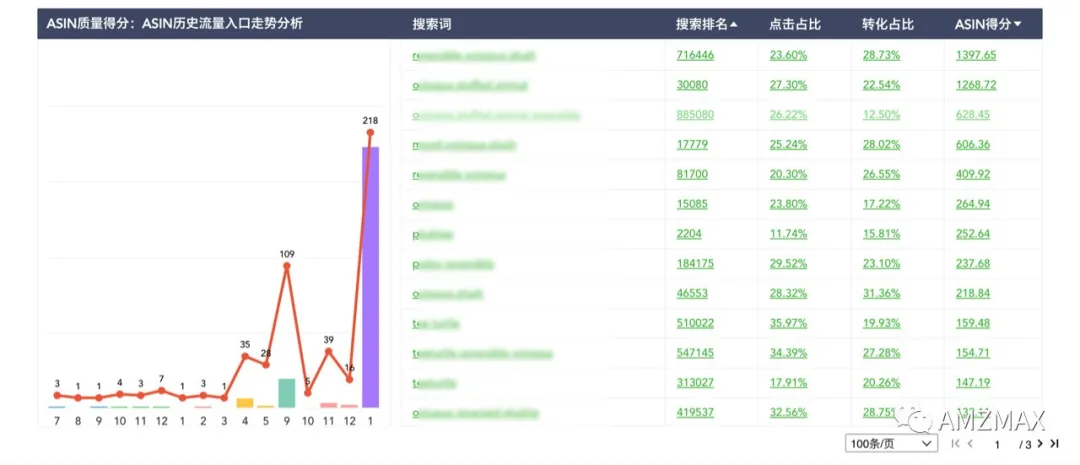The width and height of the screenshot is (1080, 465).
Task: Jump to the last page
Action: [1054, 443]
